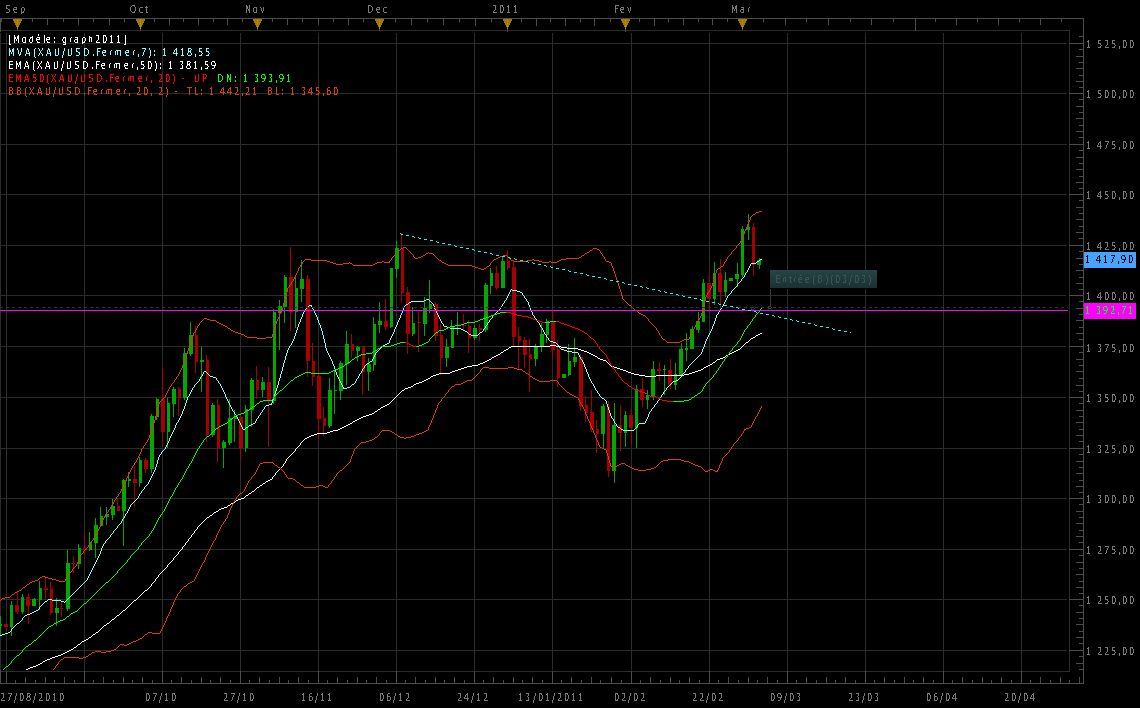Viewport: 1140px width, 708px height.
Task: Click the 1 225,00 price axis label
Action: point(1110,651)
